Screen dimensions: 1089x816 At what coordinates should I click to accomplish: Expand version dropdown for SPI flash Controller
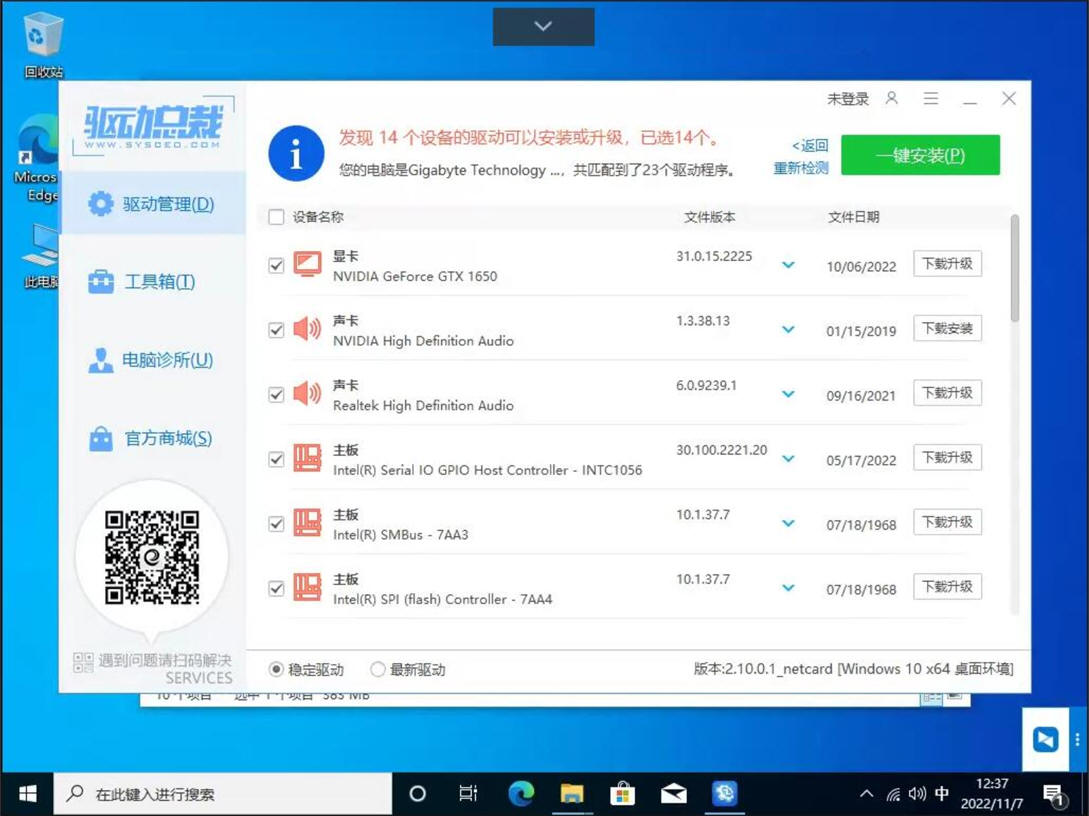[x=788, y=588]
